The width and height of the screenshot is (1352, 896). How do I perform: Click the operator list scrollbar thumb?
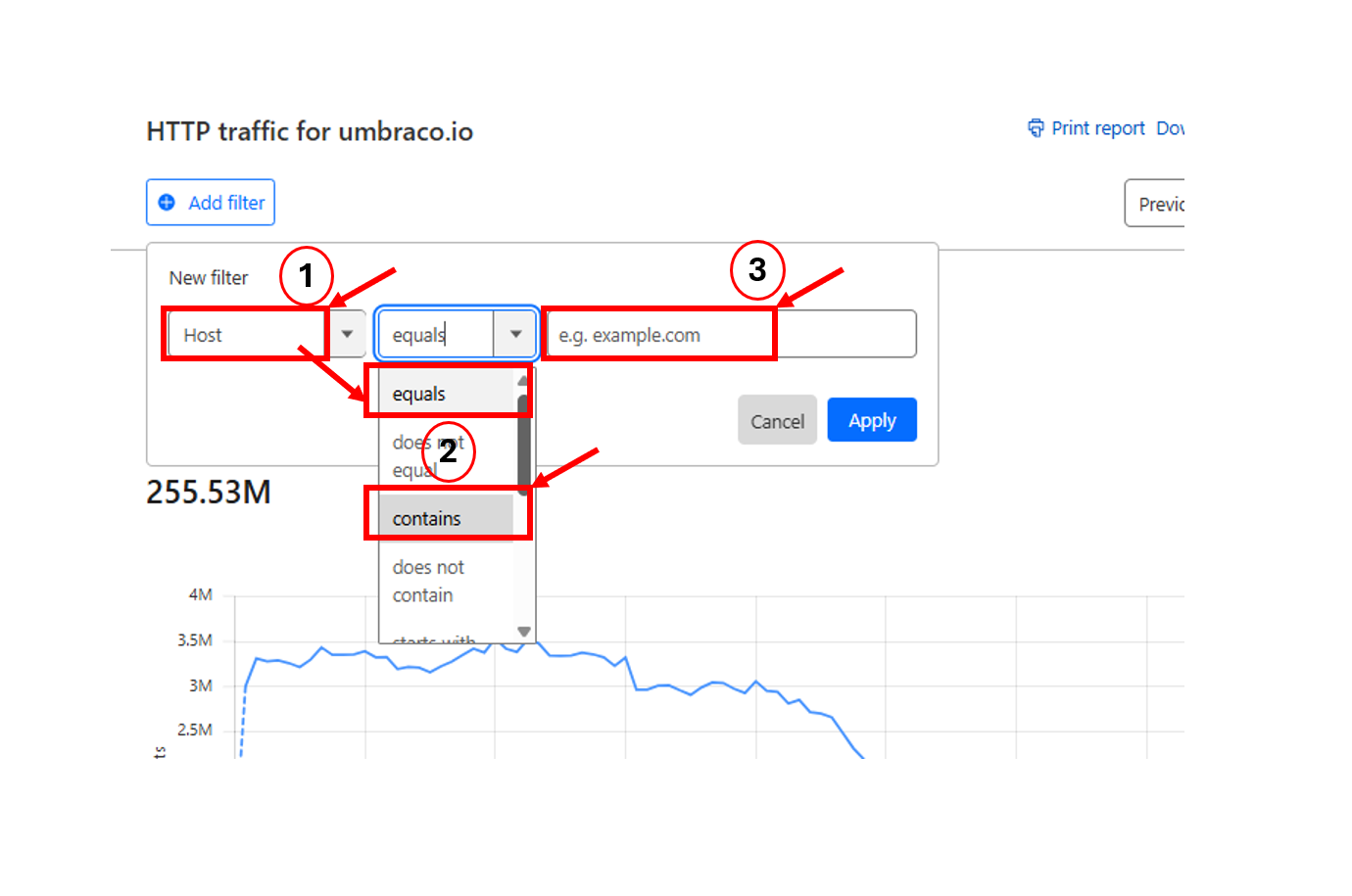pos(524,441)
